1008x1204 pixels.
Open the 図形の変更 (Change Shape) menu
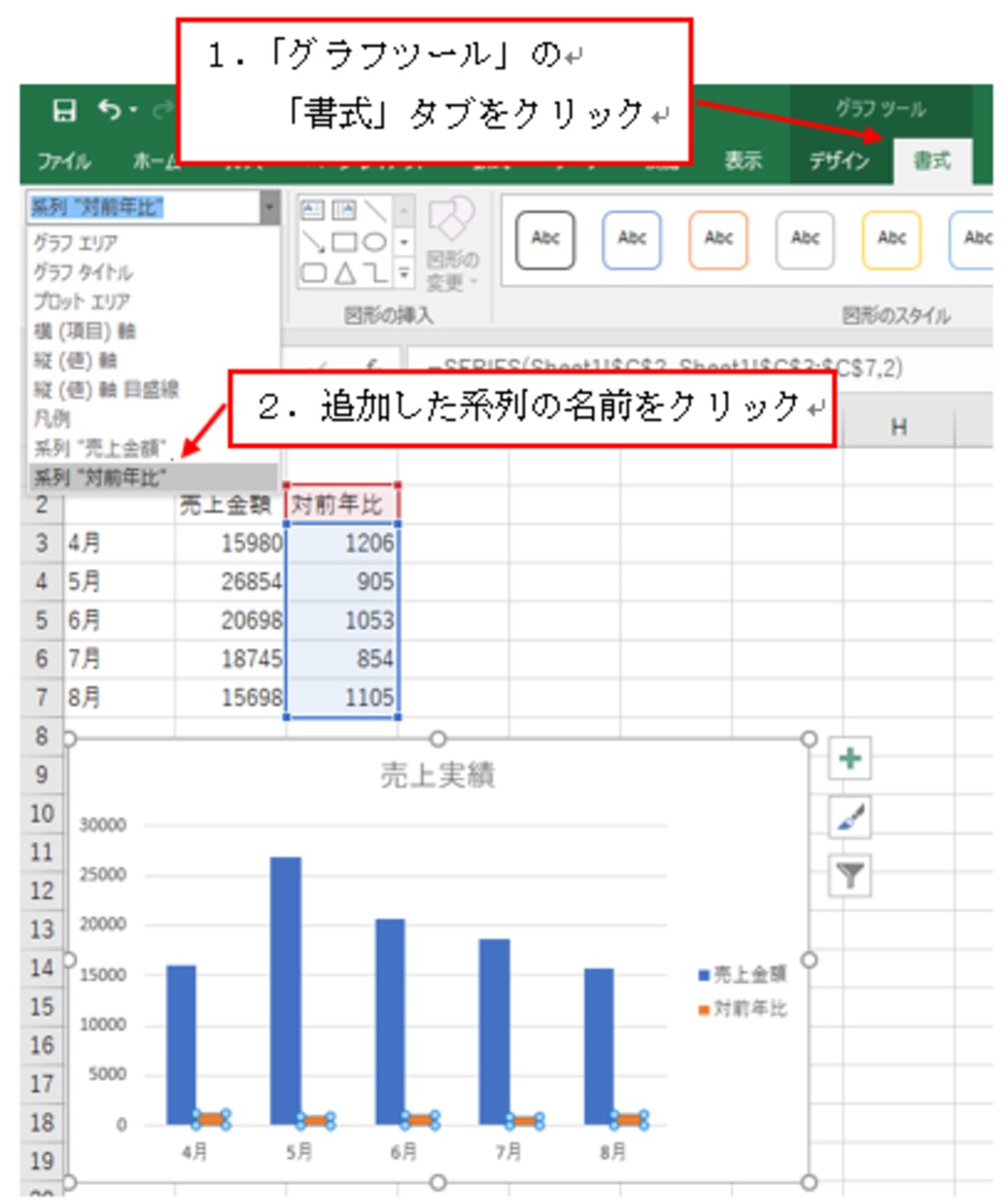[x=452, y=244]
